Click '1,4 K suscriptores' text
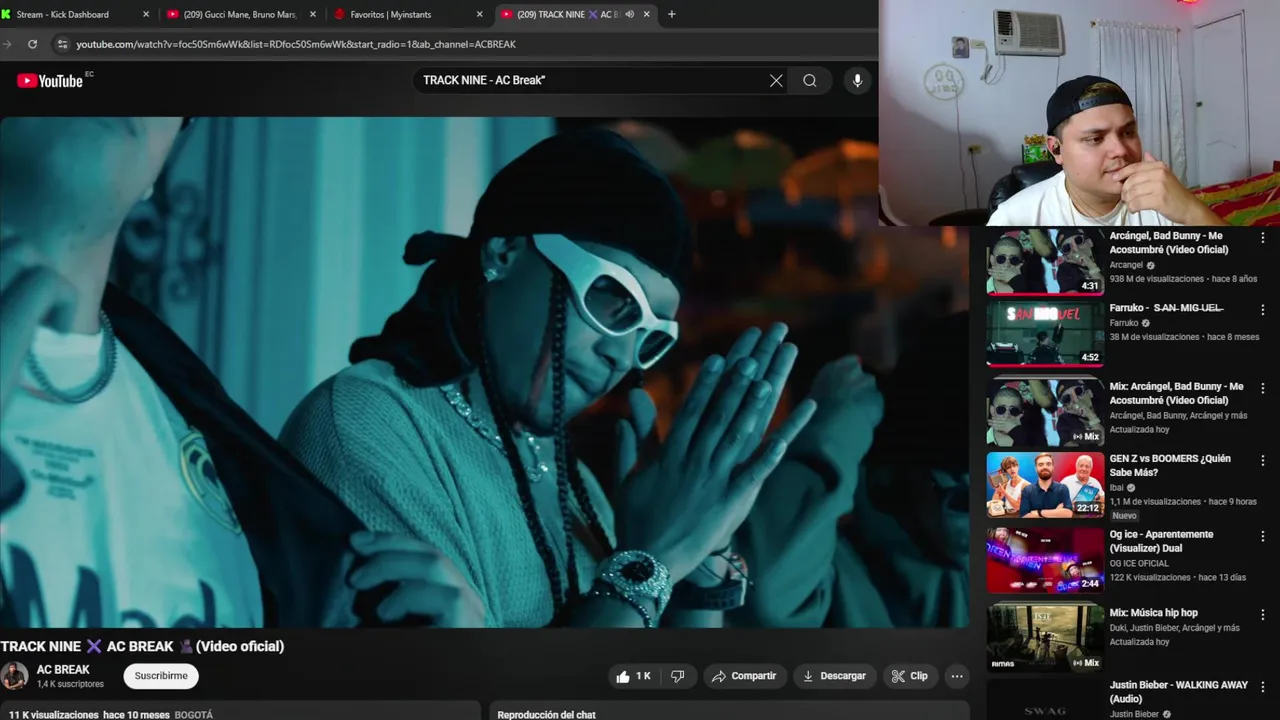Image resolution: width=1280 pixels, height=720 pixels. pyautogui.click(x=70, y=684)
